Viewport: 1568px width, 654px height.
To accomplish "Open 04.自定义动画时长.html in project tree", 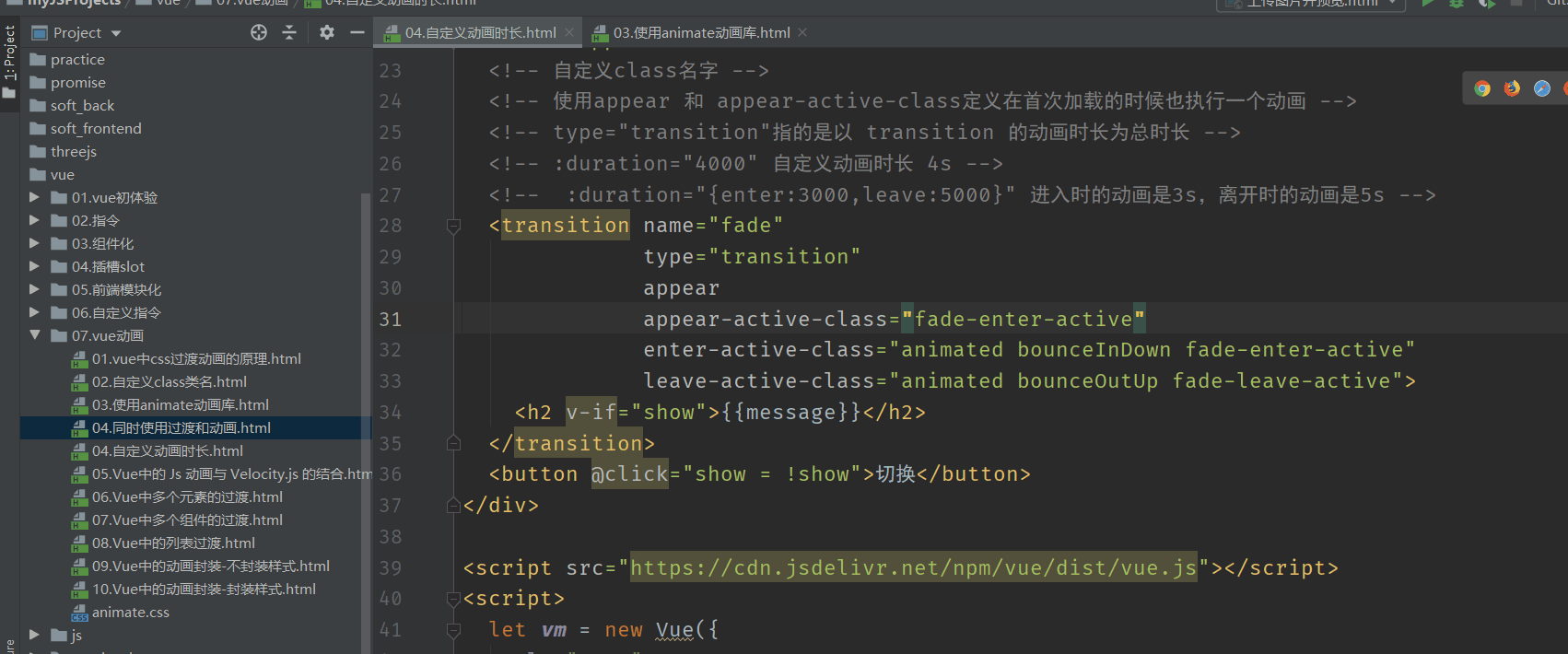I will pyautogui.click(x=168, y=450).
